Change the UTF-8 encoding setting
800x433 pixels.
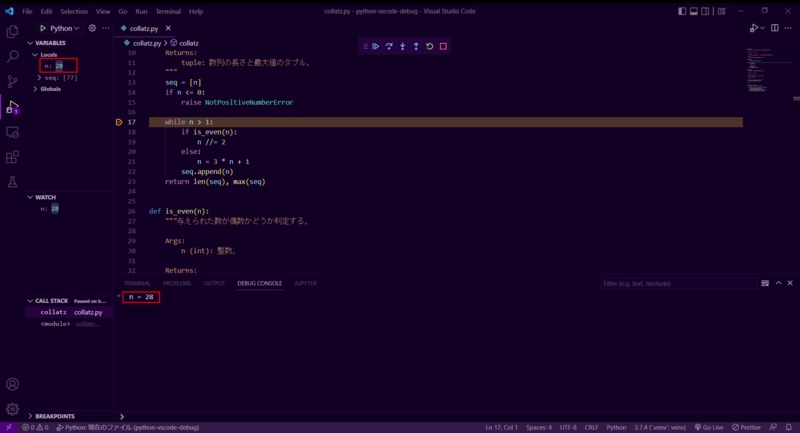[x=568, y=427]
